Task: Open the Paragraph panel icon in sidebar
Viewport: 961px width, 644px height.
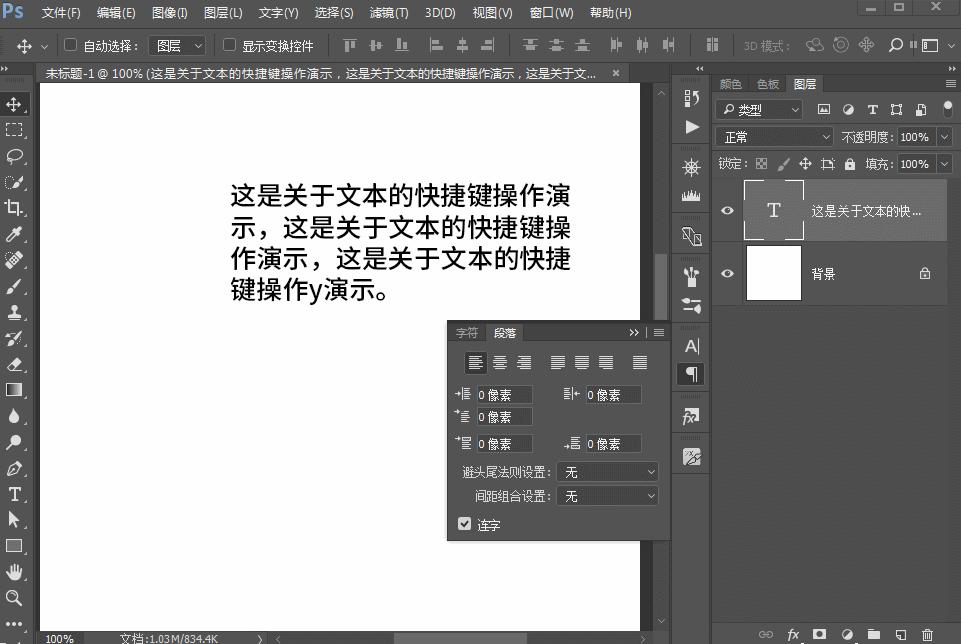Action: pos(691,374)
